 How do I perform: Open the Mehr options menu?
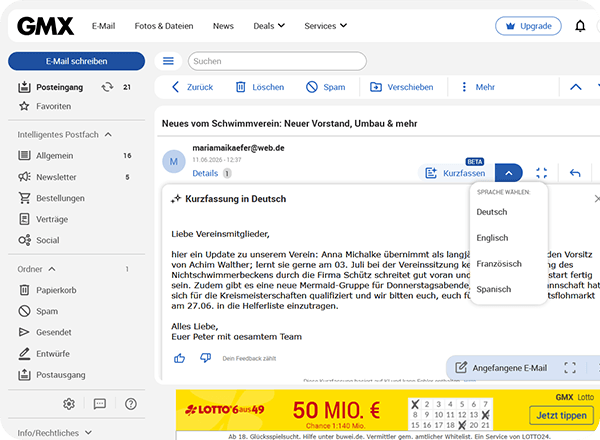[x=478, y=87]
